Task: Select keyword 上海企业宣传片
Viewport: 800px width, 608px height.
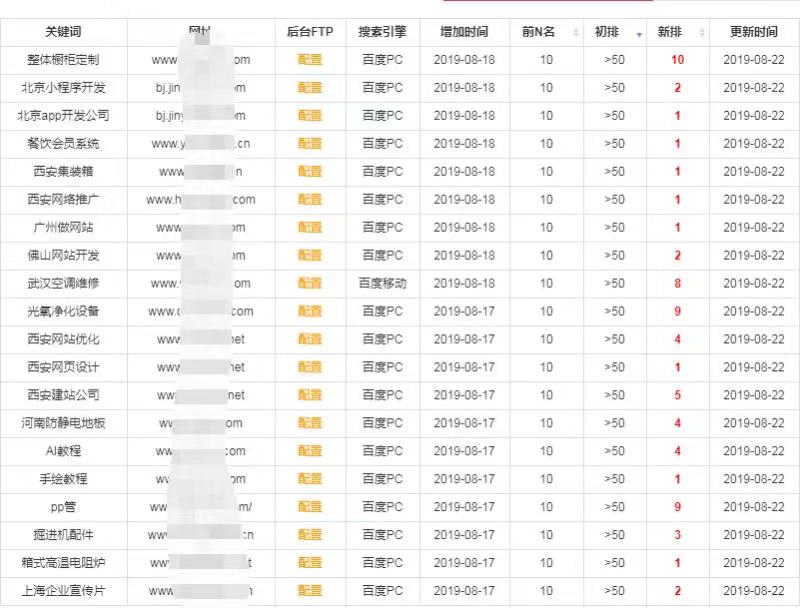Action: pyautogui.click(x=63, y=591)
